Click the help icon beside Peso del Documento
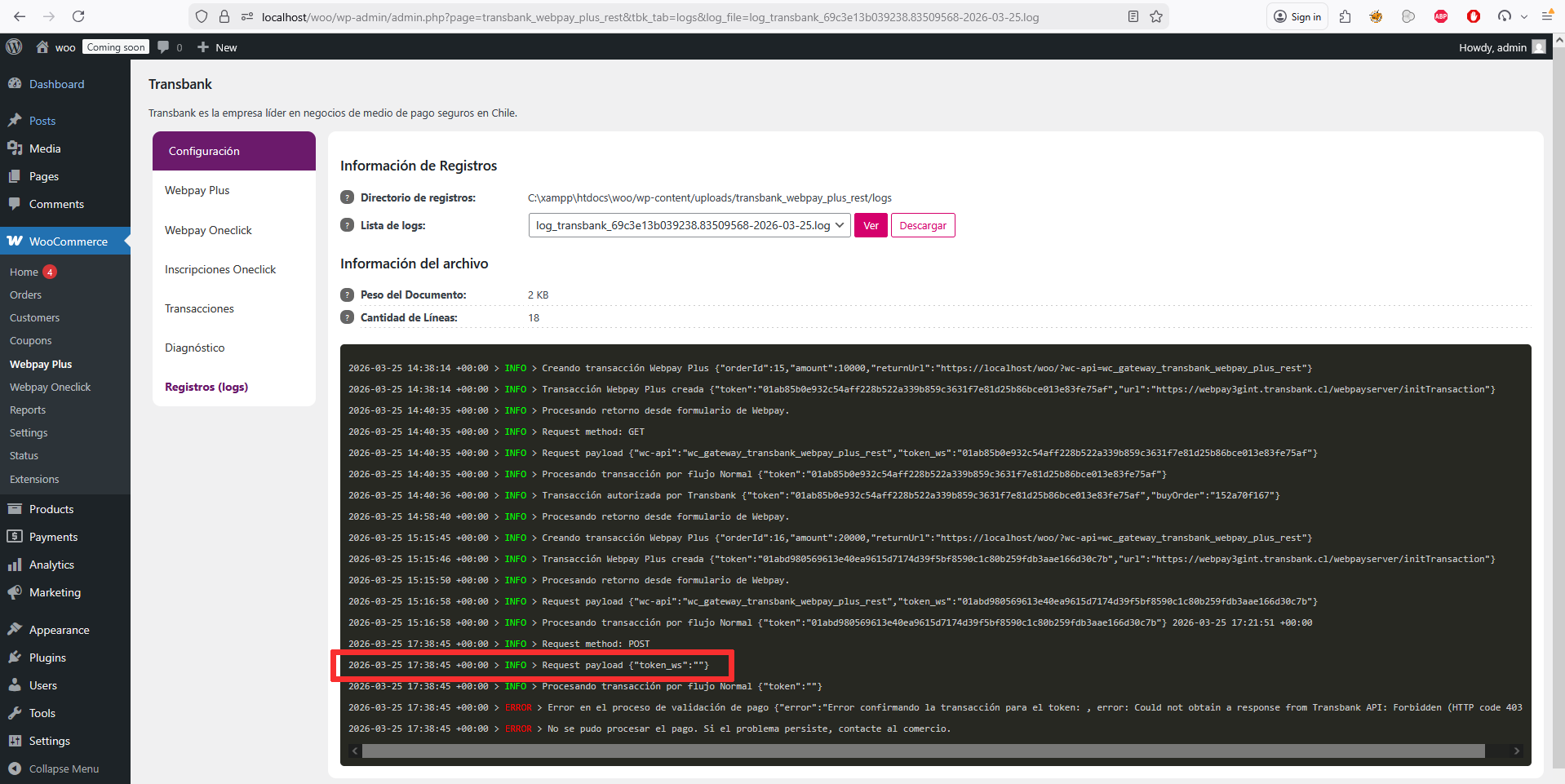 click(347, 295)
